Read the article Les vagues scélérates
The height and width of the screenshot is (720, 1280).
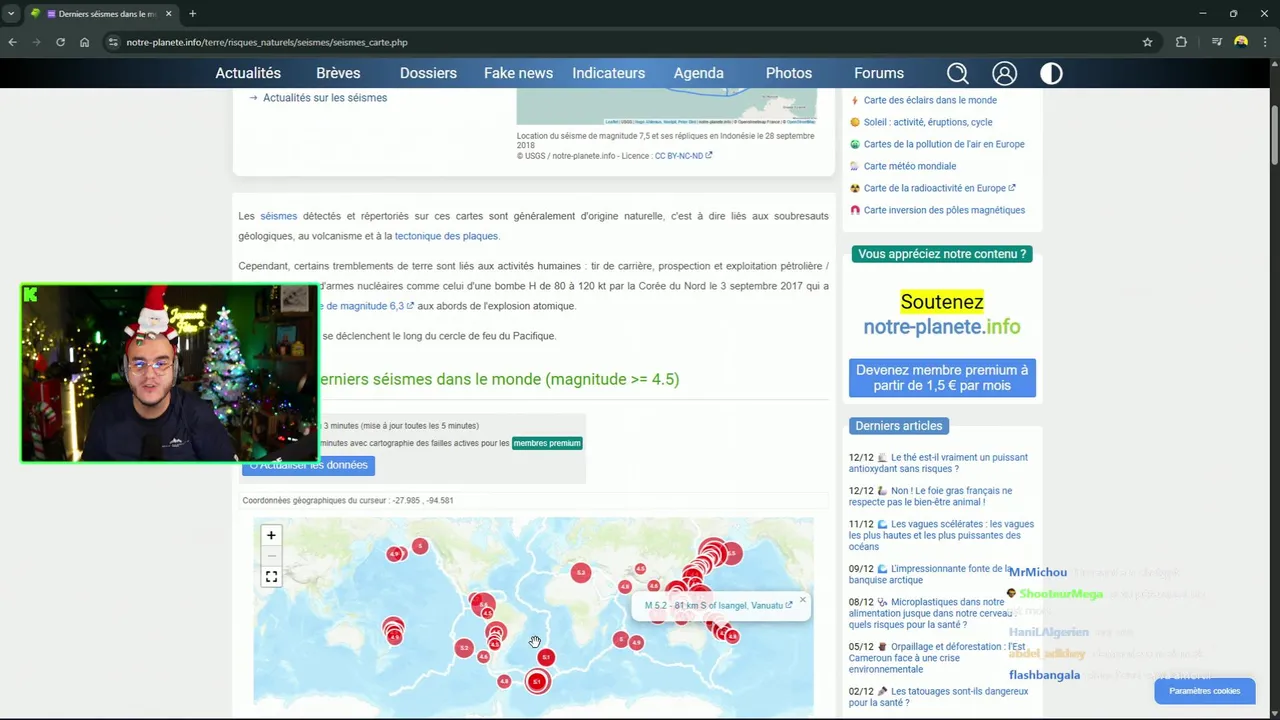pyautogui.click(x=941, y=535)
